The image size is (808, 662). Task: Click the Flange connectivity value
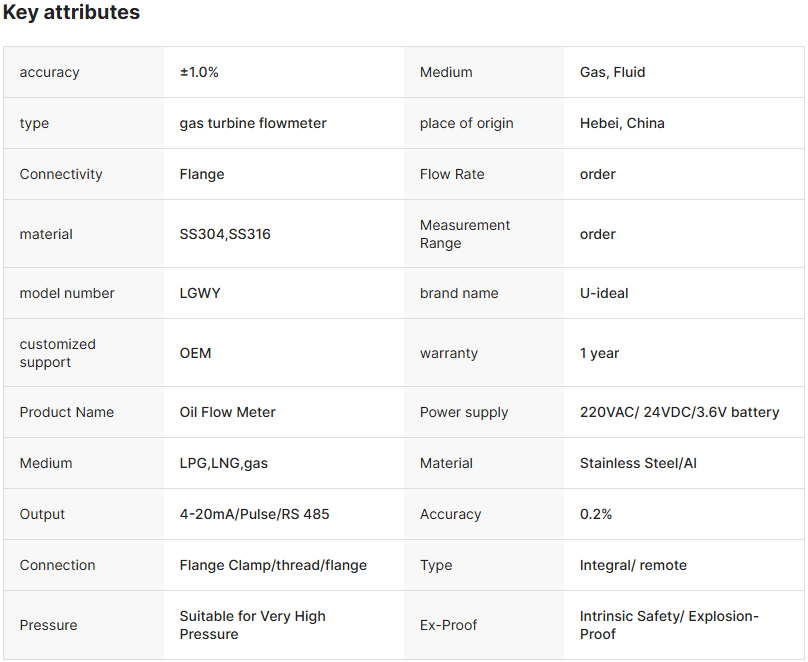tap(202, 174)
